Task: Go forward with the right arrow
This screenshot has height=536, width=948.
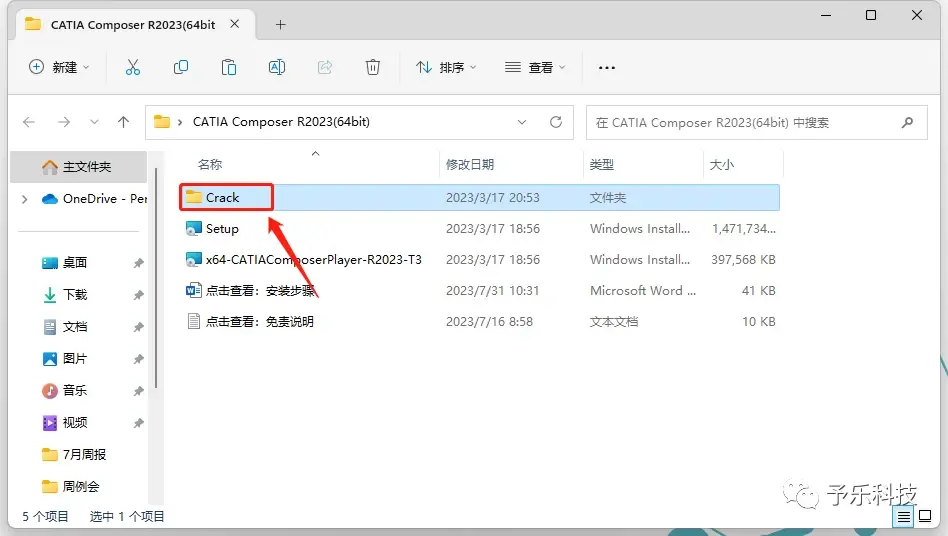Action: pos(63,122)
